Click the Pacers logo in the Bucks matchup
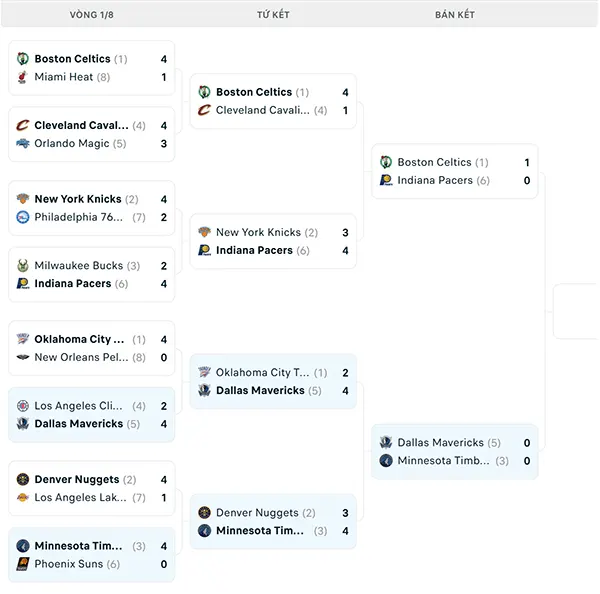The width and height of the screenshot is (600, 594). 23,283
